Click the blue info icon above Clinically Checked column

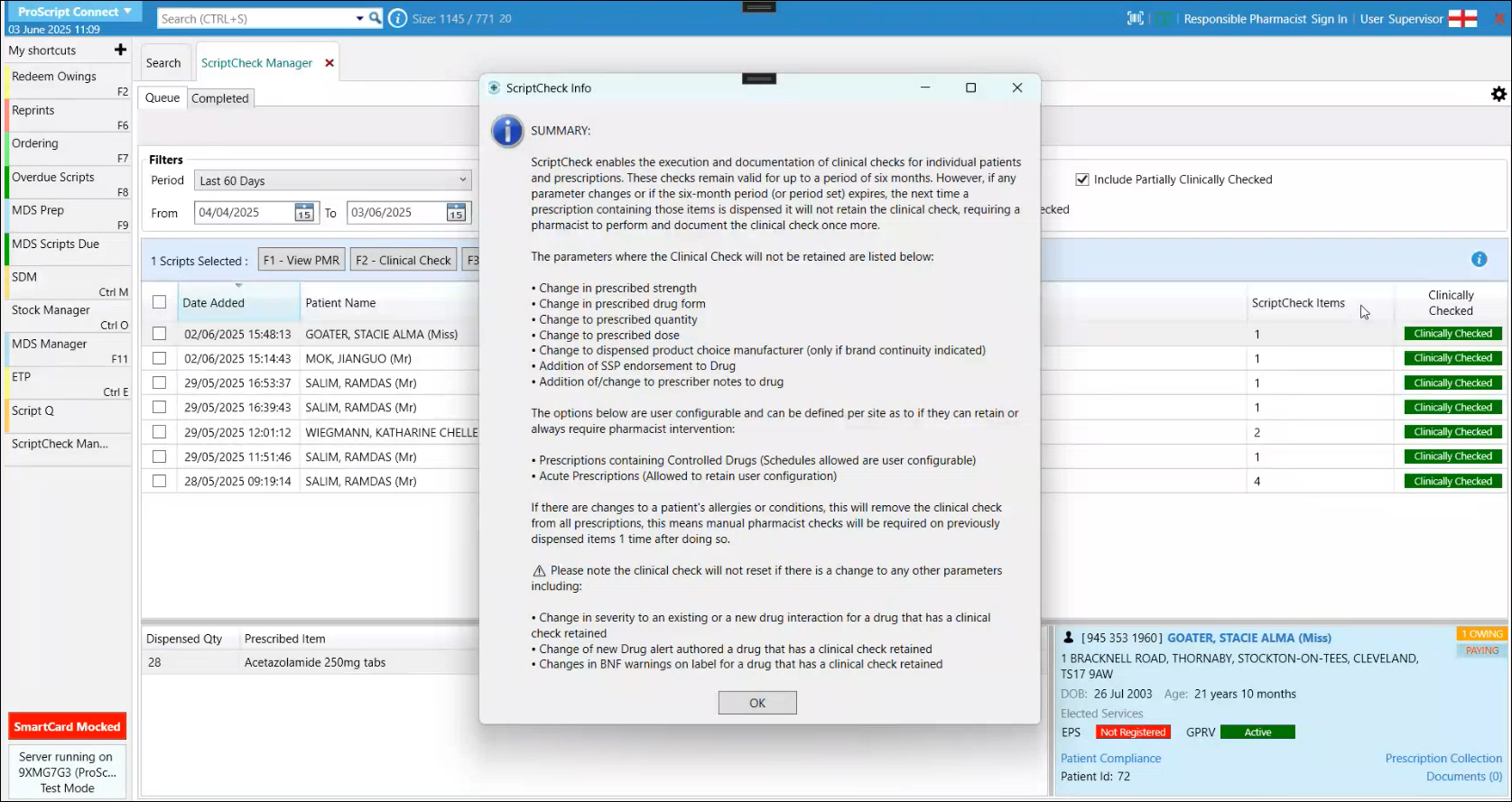(1479, 259)
